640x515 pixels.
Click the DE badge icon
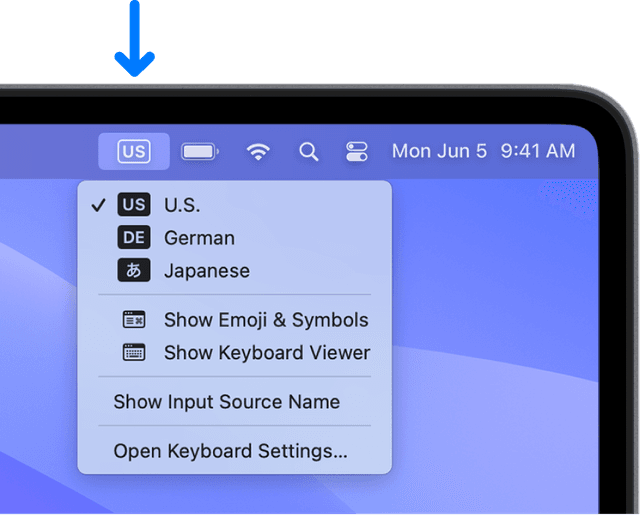(x=134, y=238)
